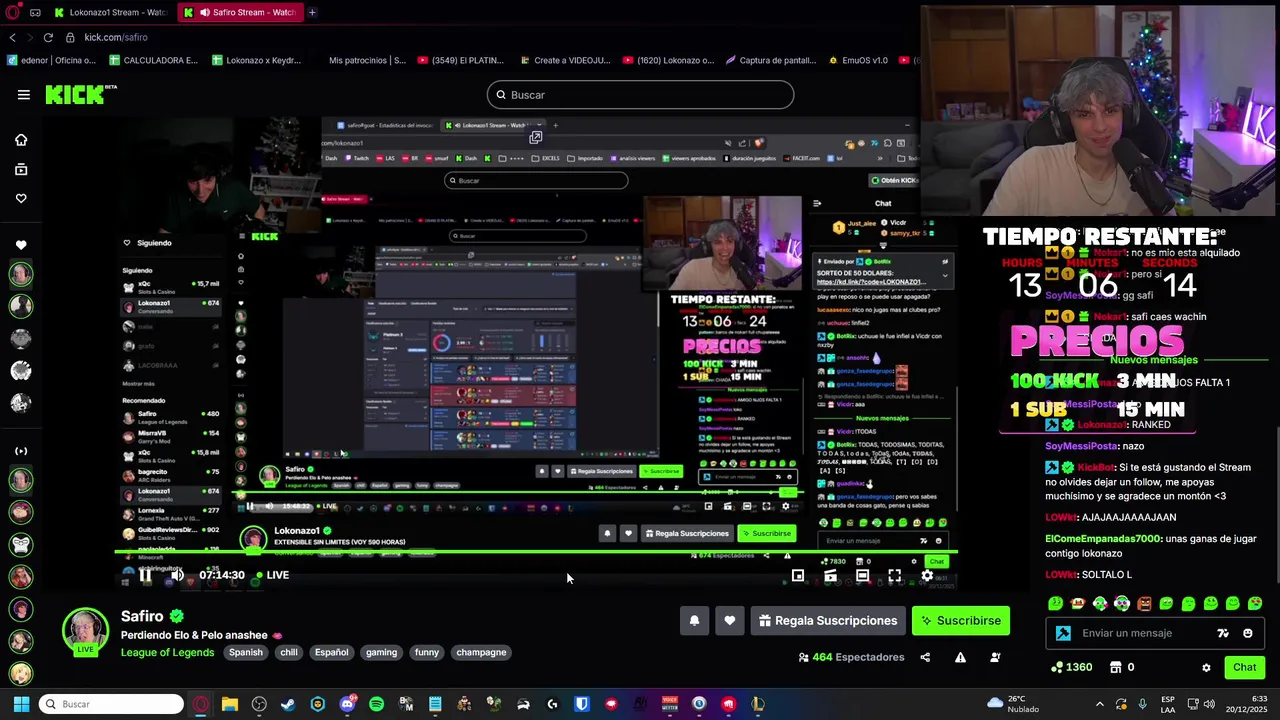Open the emoji picker in chat input
Screen dimensions: 1280x720
[x=1247, y=633]
